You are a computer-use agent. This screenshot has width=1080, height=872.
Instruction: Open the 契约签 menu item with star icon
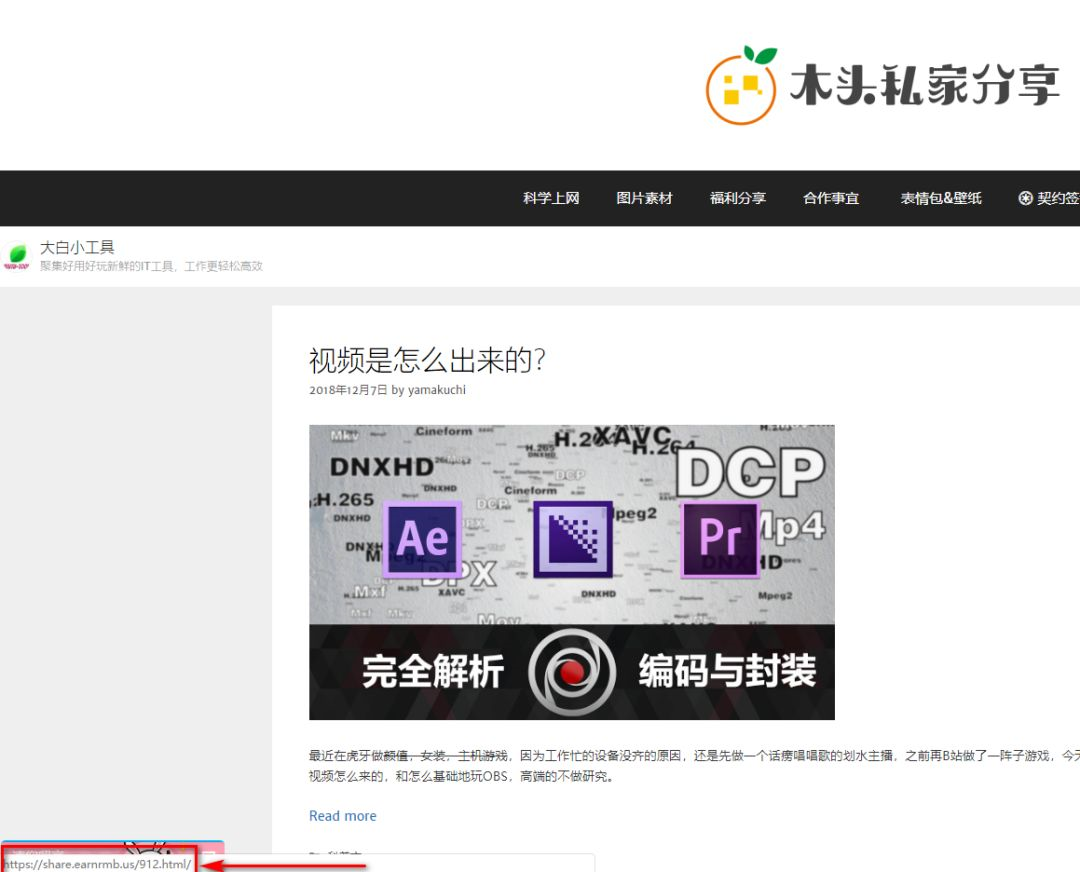(1049, 198)
